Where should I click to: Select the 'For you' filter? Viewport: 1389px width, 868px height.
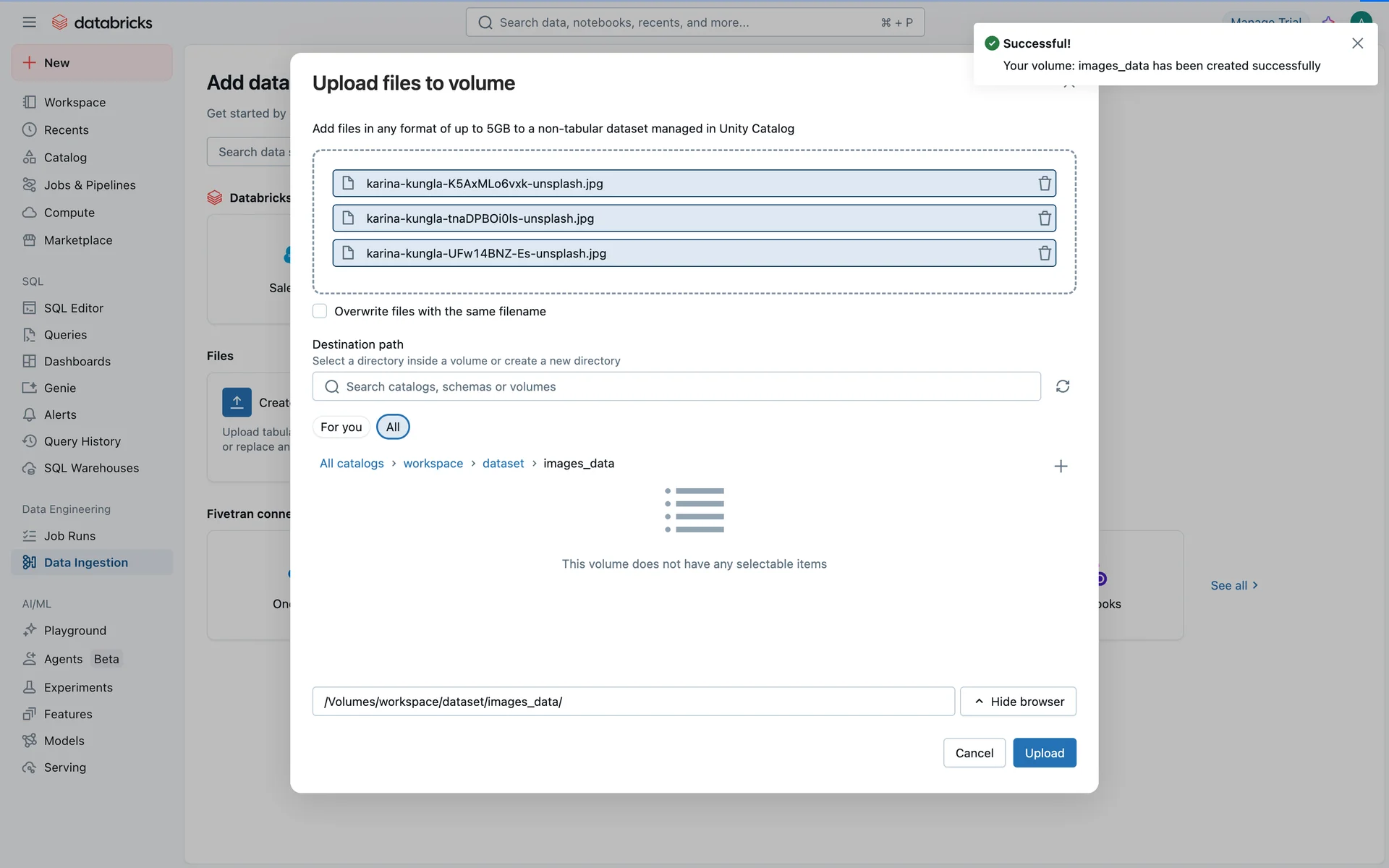click(x=341, y=427)
